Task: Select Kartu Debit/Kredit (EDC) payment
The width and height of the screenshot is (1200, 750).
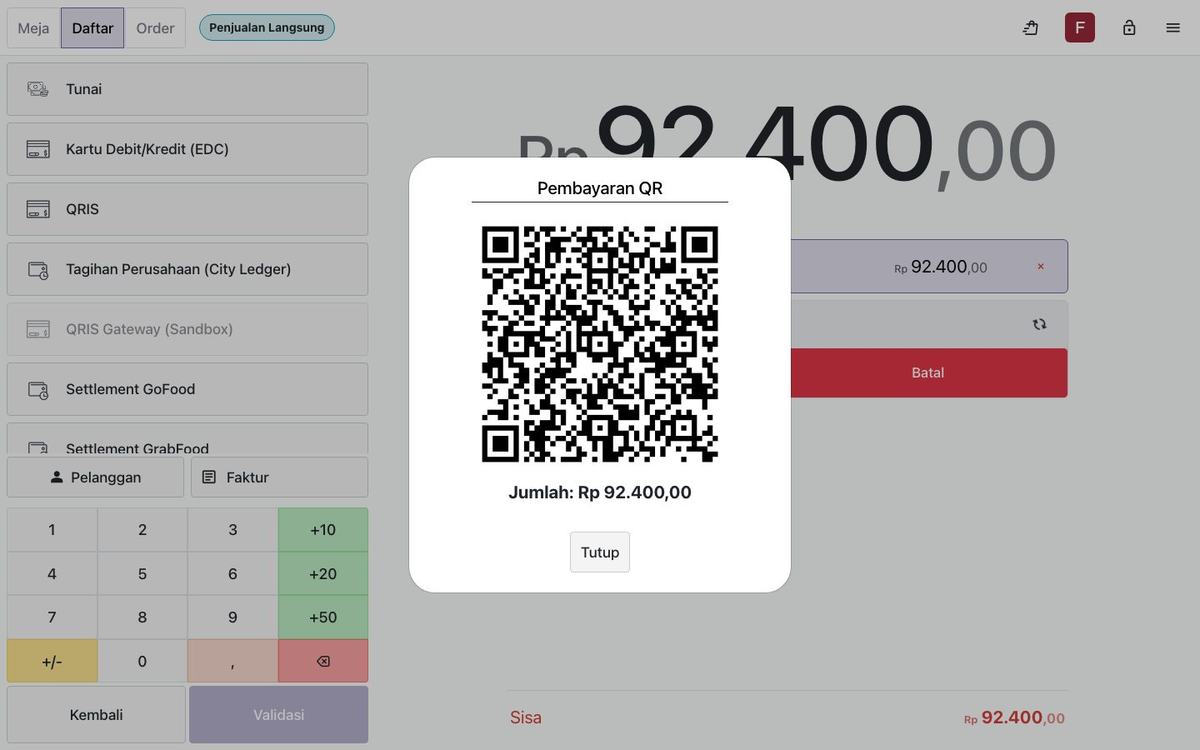Action: [x=188, y=149]
